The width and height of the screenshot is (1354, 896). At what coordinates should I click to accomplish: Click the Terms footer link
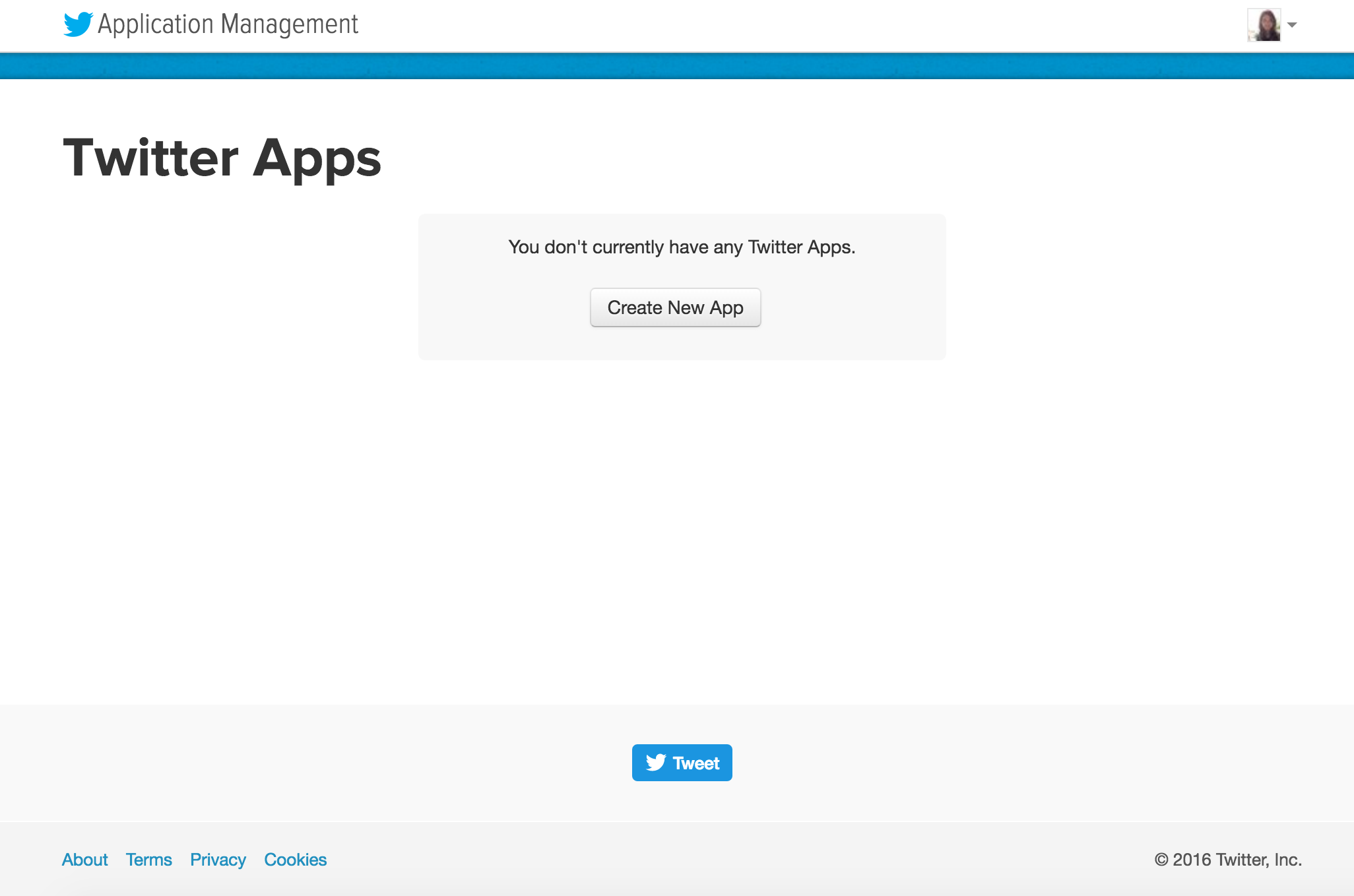coord(148,859)
